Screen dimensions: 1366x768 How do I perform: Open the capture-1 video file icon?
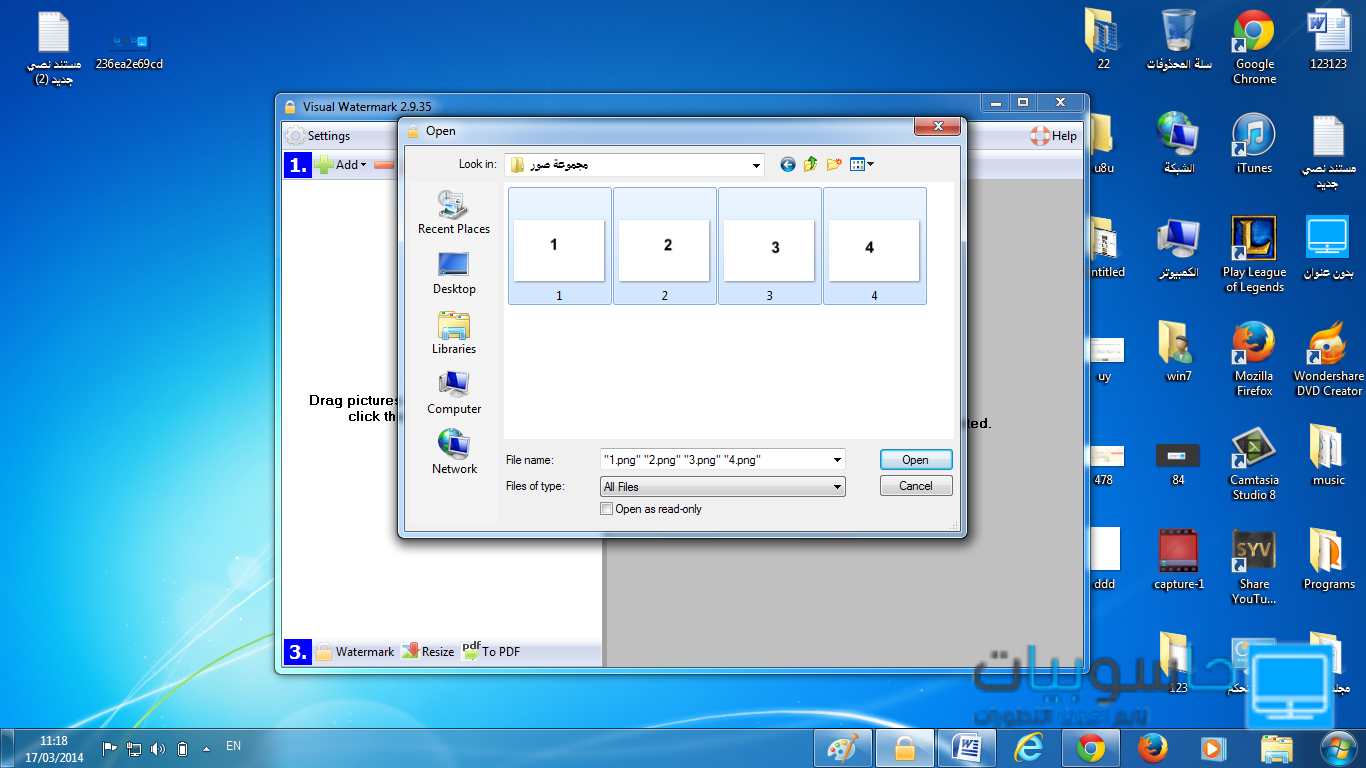(1179, 559)
